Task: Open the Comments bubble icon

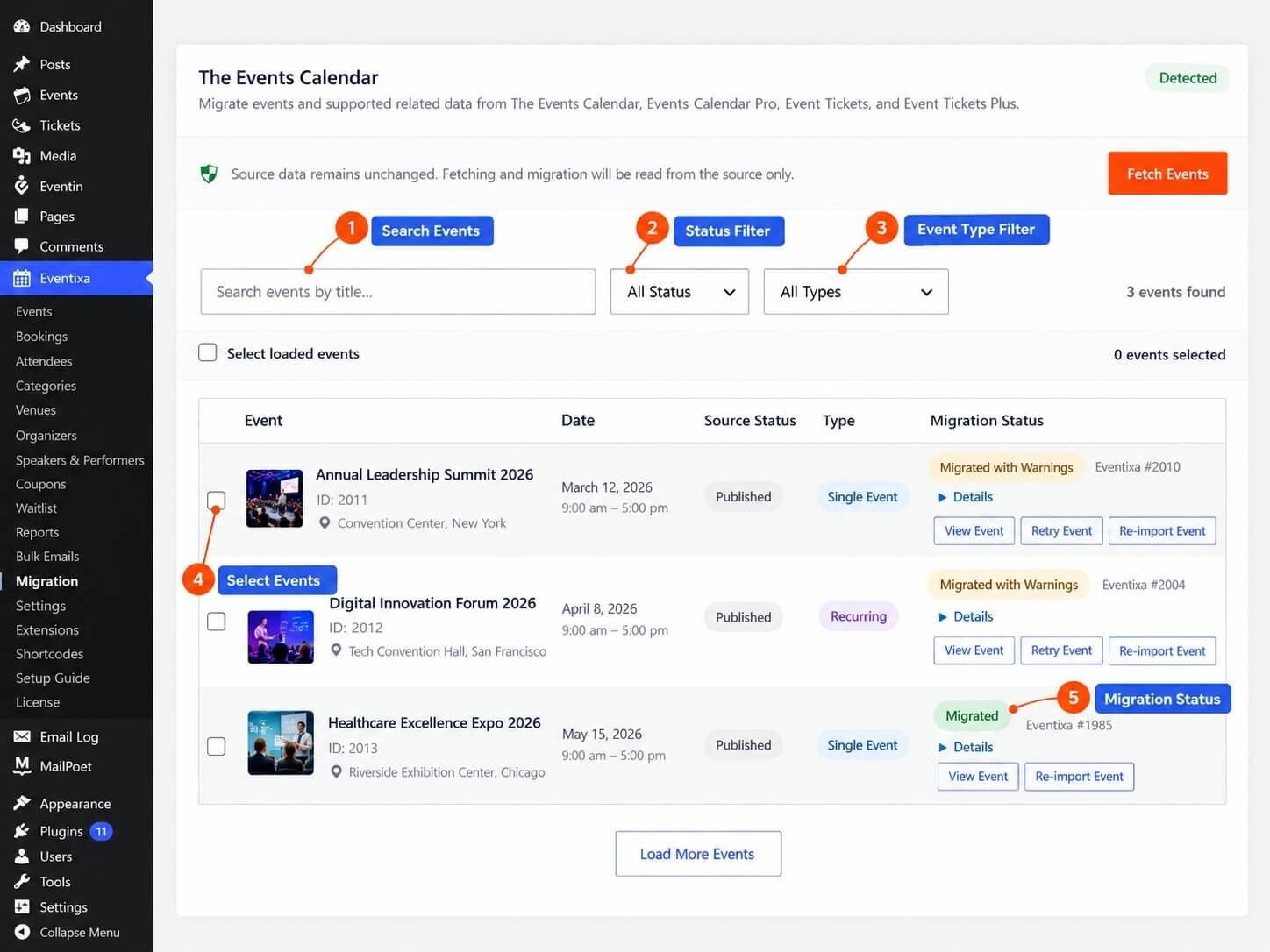Action: (x=22, y=246)
